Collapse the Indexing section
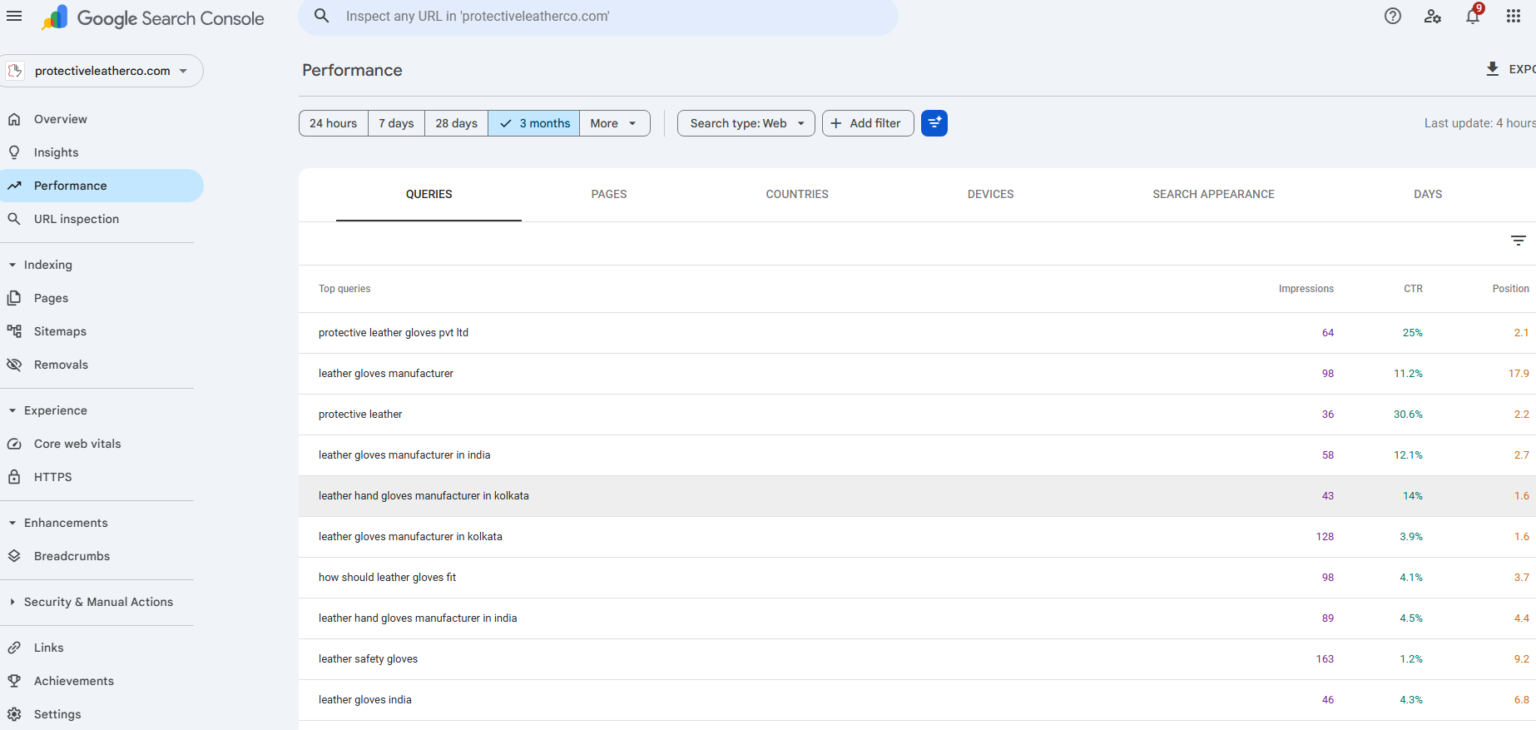 pos(12,265)
